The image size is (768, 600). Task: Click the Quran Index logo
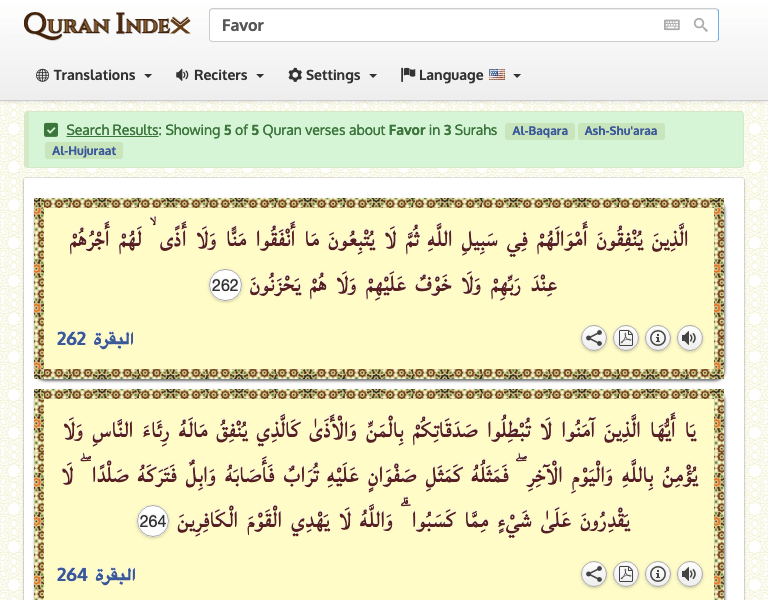pyautogui.click(x=107, y=25)
